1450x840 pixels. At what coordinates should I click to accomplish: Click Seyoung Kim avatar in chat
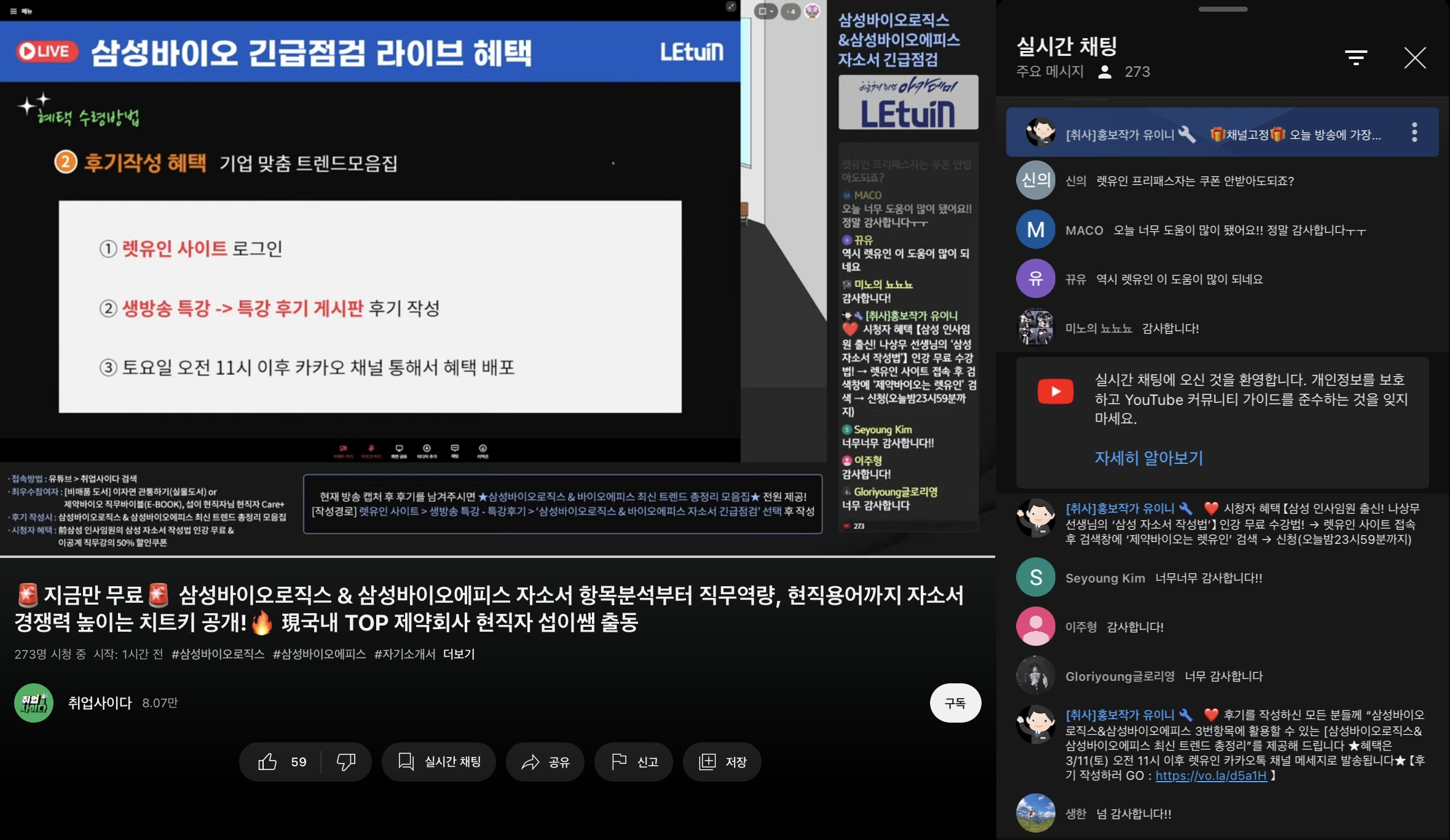(1036, 577)
